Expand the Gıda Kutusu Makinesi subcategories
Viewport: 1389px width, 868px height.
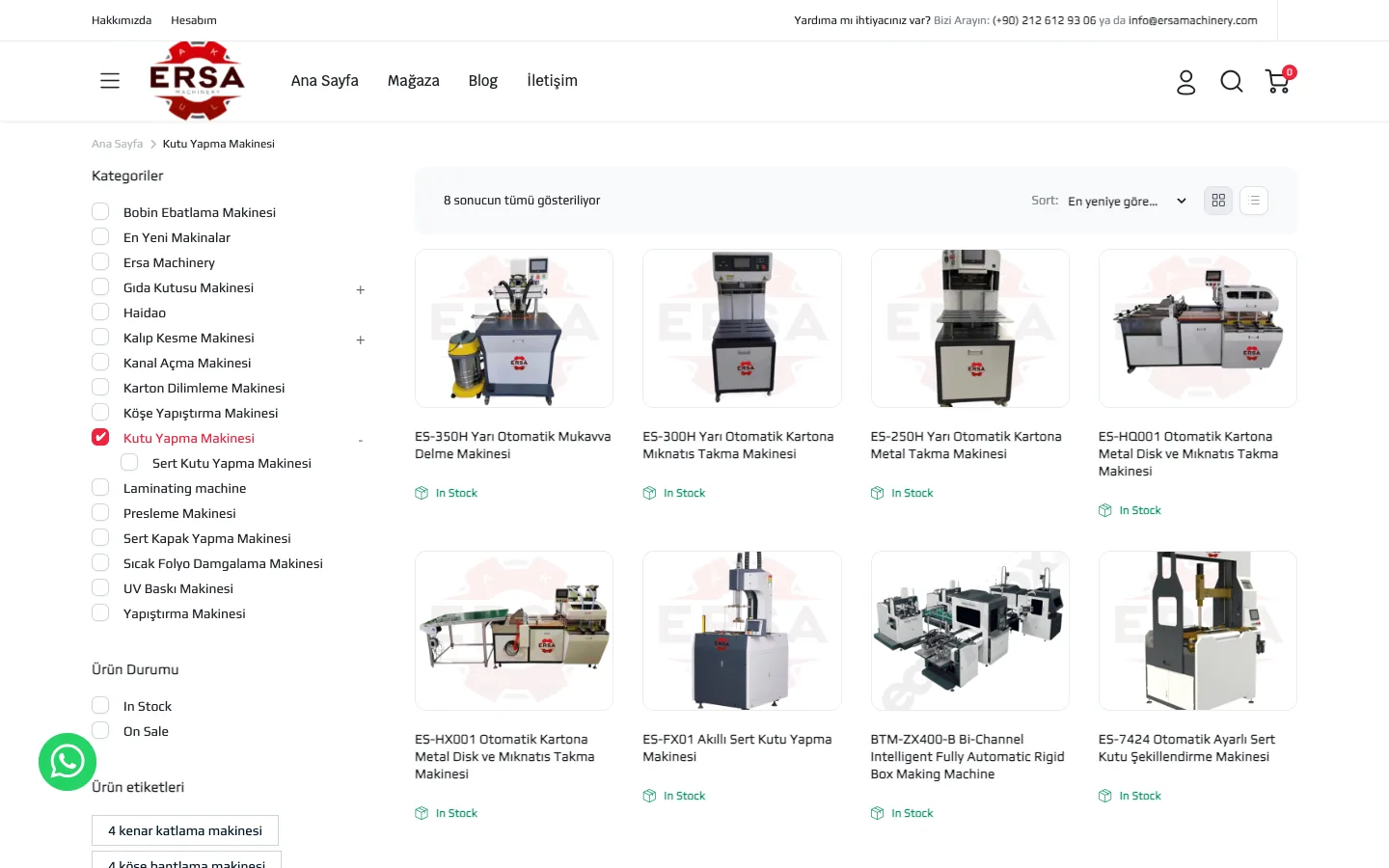(x=361, y=289)
